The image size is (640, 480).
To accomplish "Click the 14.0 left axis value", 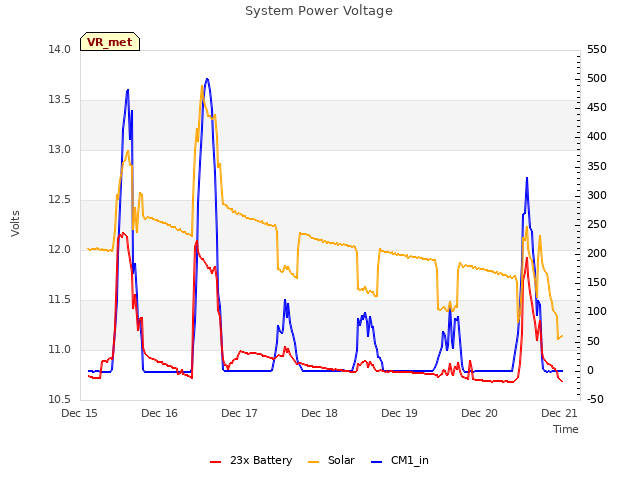I will (x=60, y=50).
